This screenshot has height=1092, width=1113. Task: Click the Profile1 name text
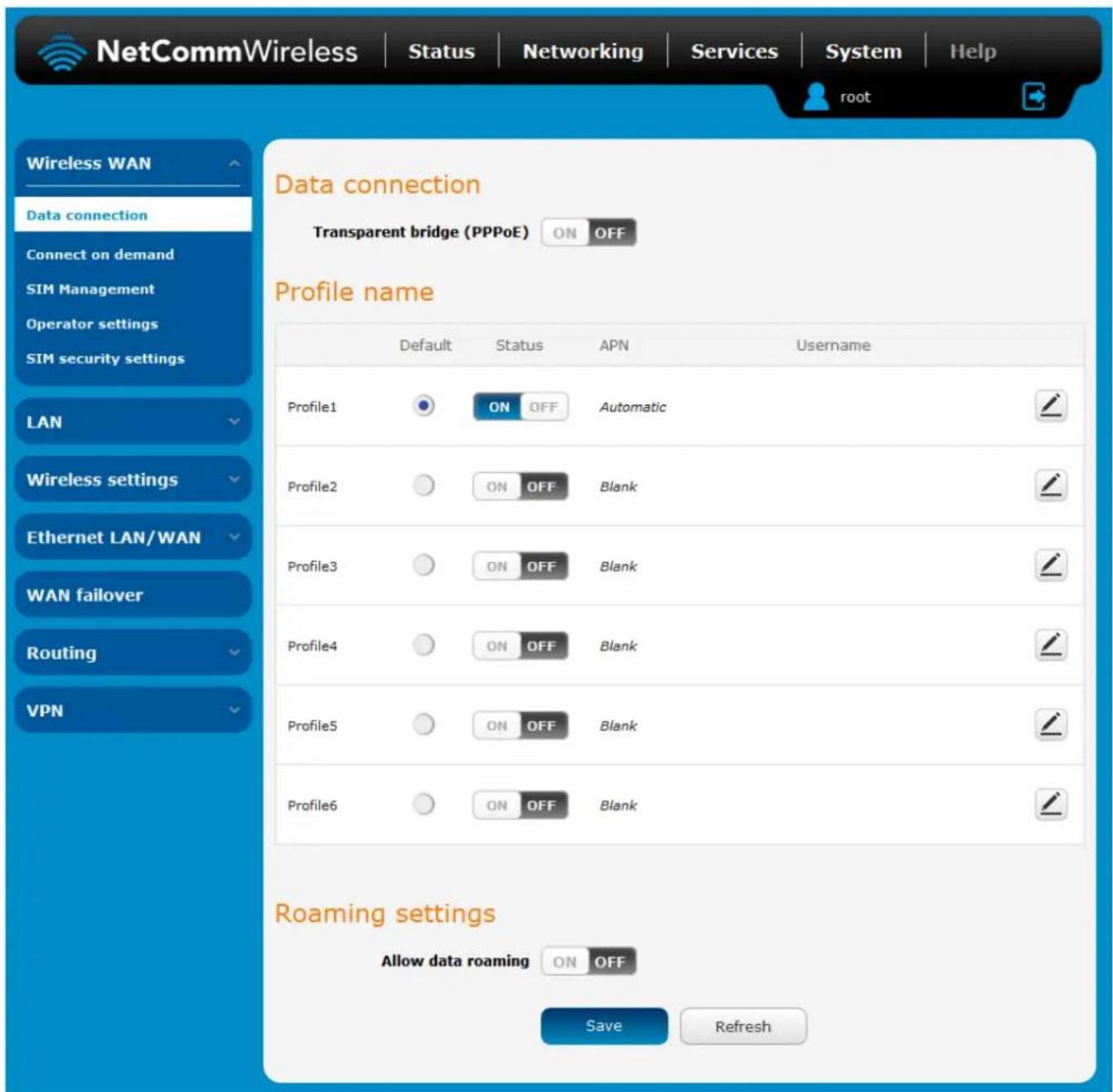click(312, 407)
